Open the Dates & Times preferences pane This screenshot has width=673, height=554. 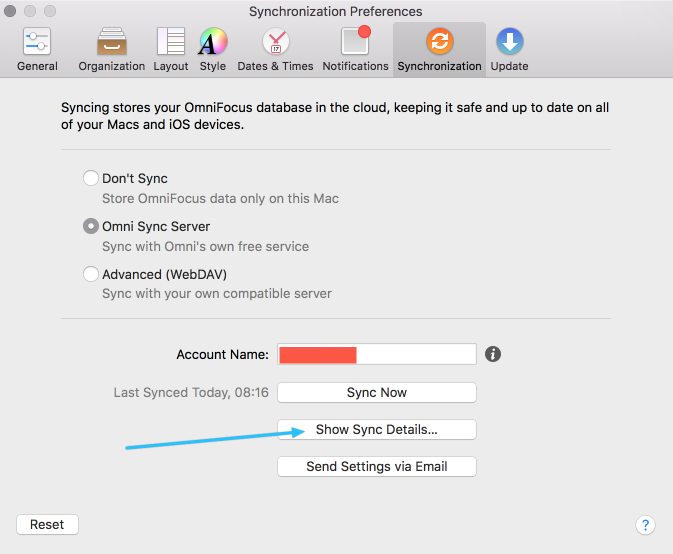[x=276, y=49]
